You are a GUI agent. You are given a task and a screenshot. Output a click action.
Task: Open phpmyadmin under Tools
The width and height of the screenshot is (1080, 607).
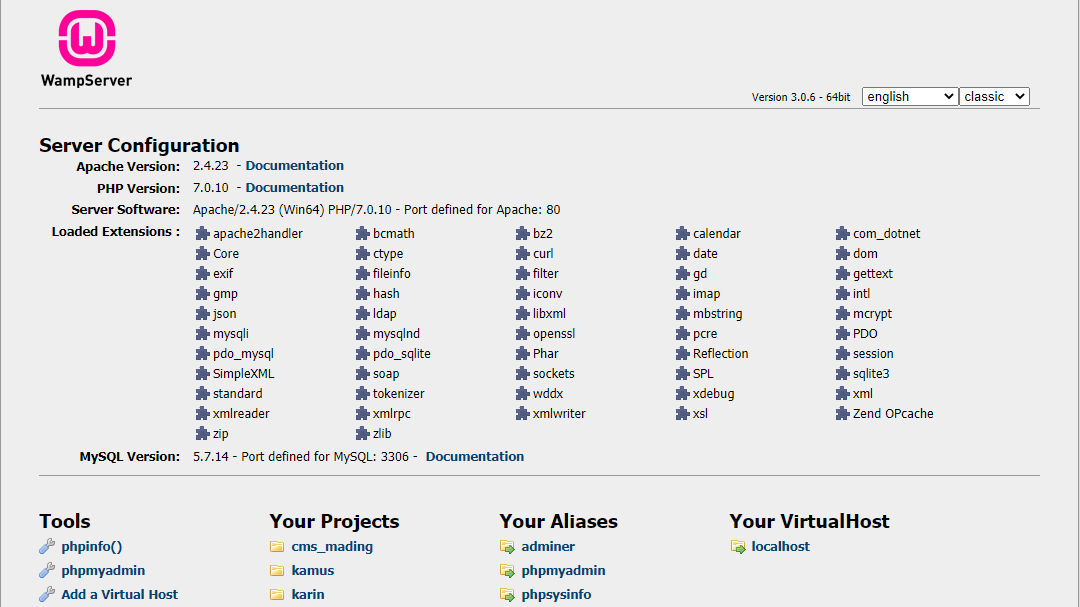point(103,570)
